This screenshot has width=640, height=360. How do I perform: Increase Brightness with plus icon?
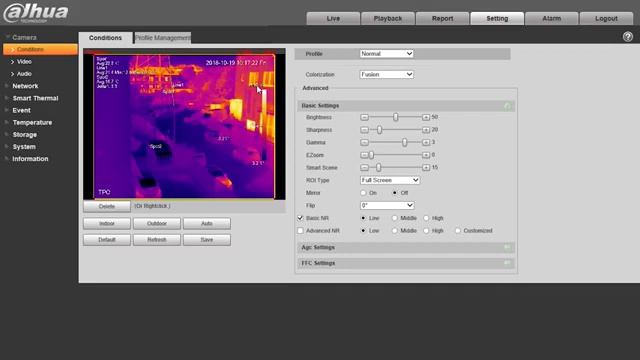[x=426, y=118]
